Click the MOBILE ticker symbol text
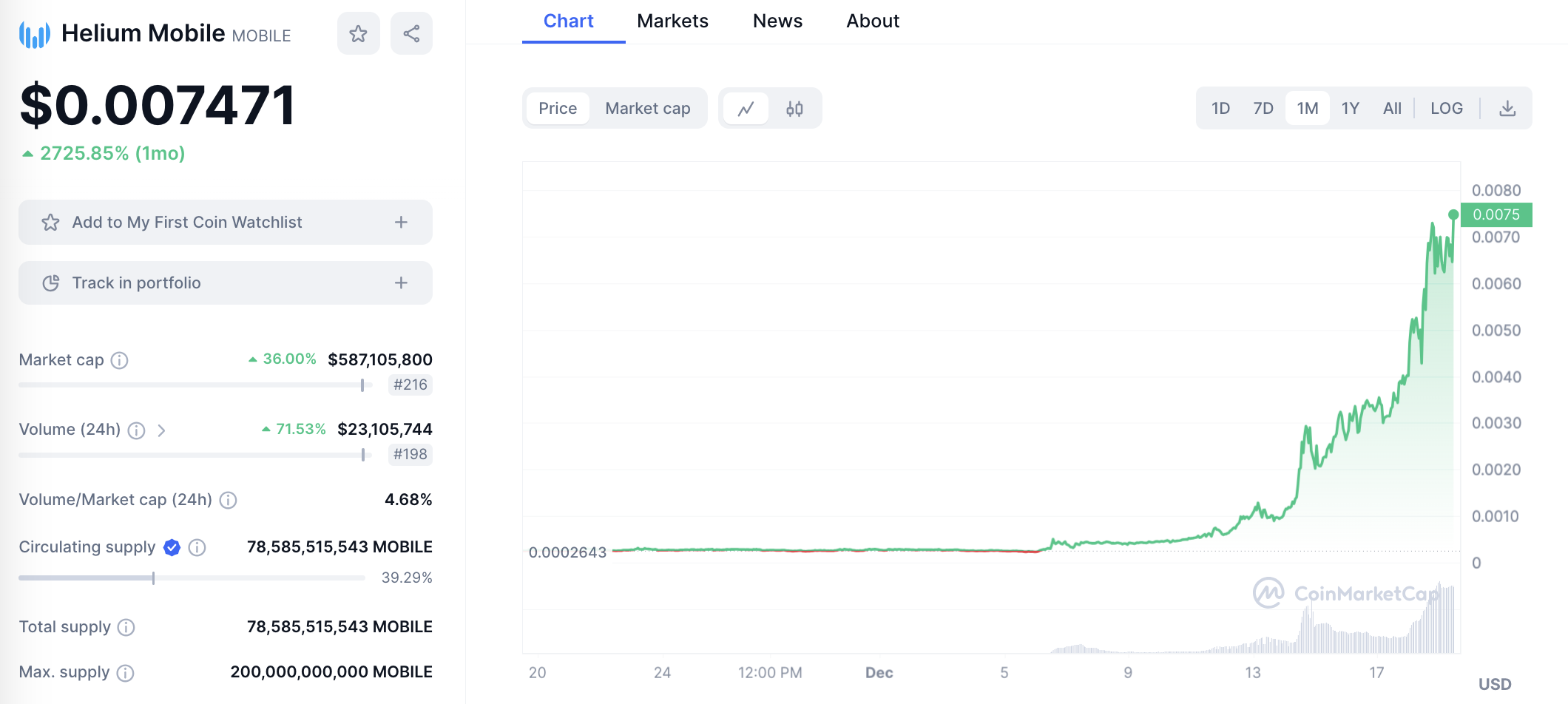Viewport: 1568px width, 704px height. (261, 35)
